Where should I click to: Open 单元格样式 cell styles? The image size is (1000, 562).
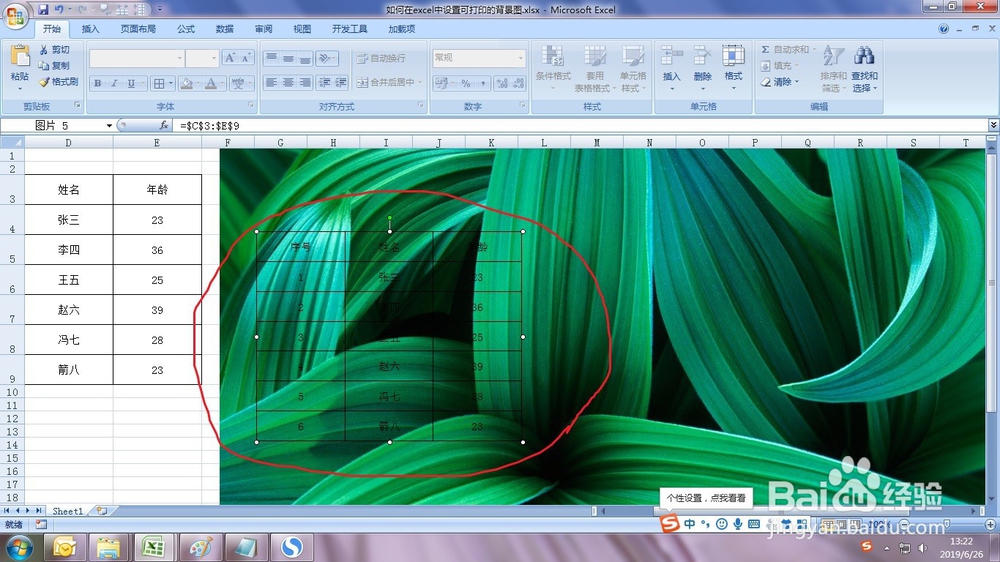click(633, 68)
